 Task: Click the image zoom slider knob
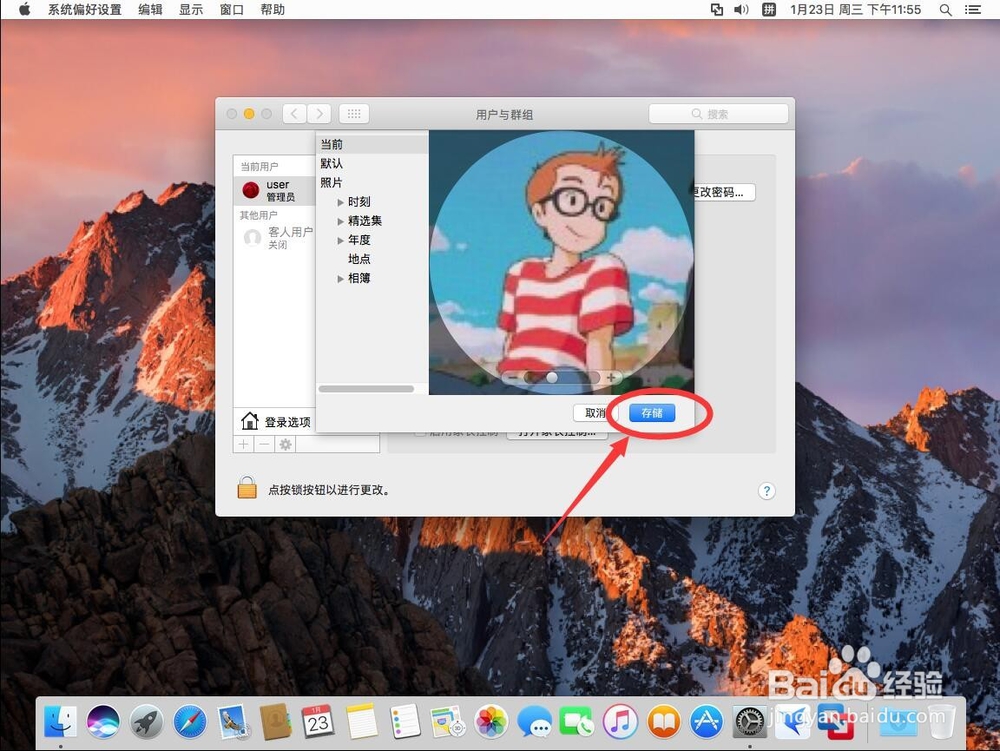(x=552, y=377)
